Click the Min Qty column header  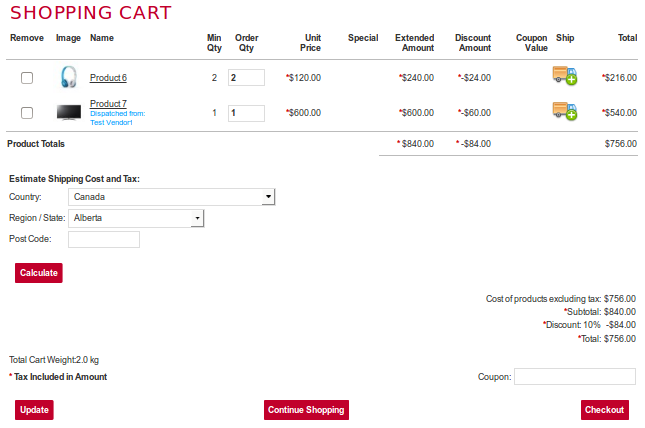click(x=214, y=43)
